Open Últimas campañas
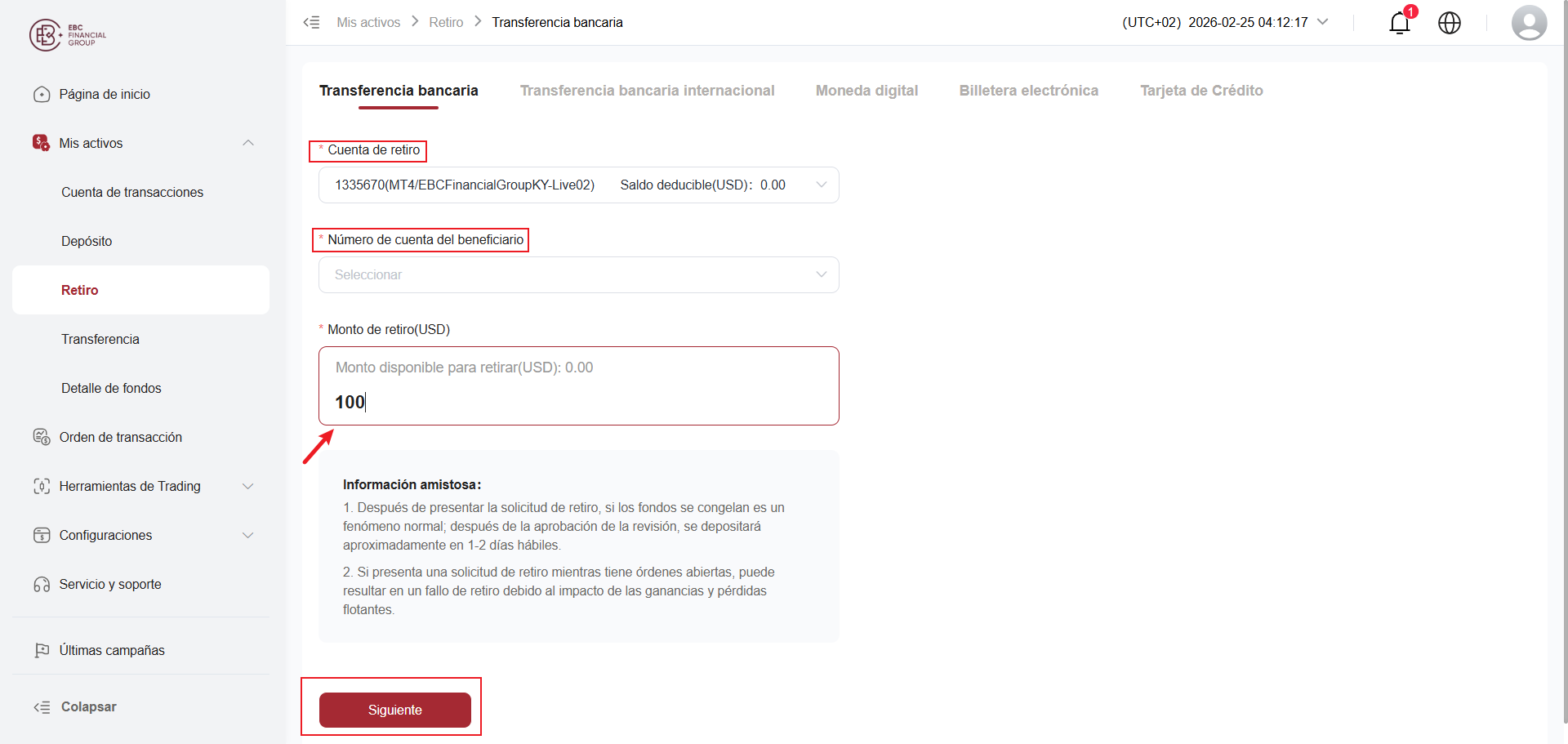 tap(140, 650)
